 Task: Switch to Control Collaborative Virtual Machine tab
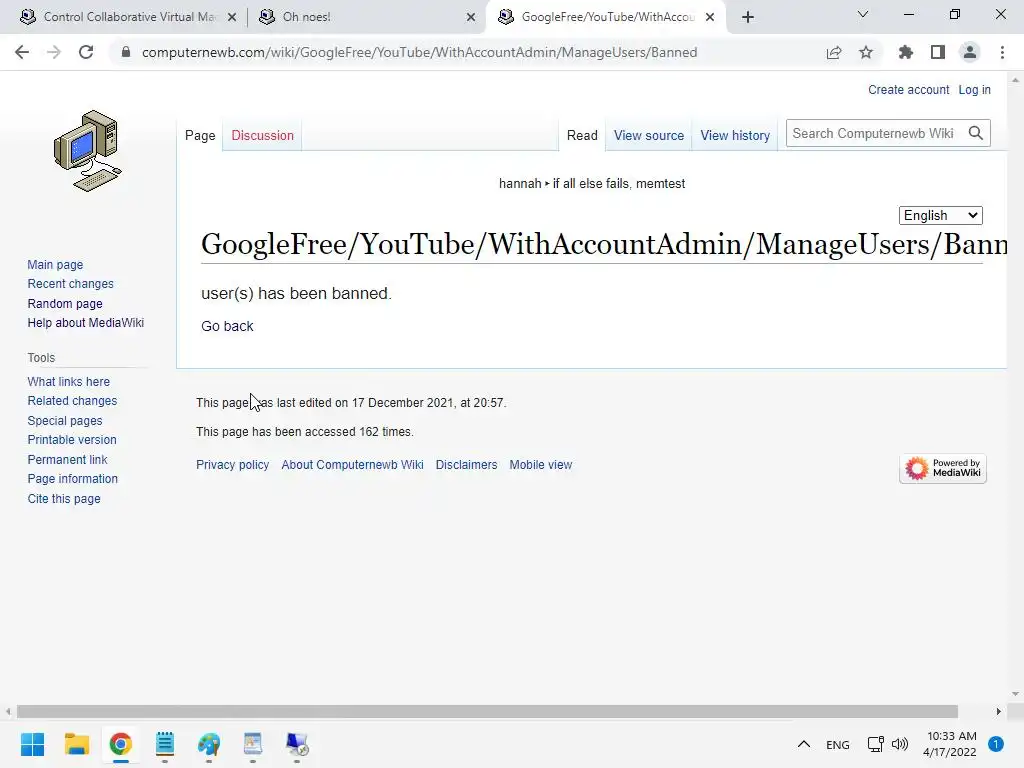(x=128, y=17)
